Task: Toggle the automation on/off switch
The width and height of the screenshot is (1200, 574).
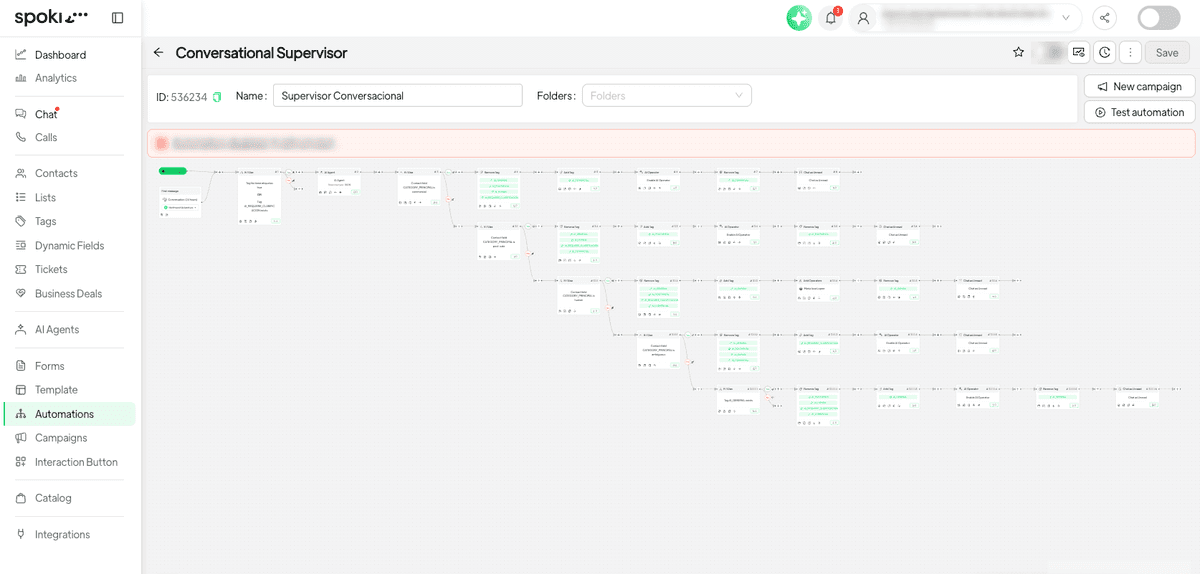Action: (x=1159, y=18)
